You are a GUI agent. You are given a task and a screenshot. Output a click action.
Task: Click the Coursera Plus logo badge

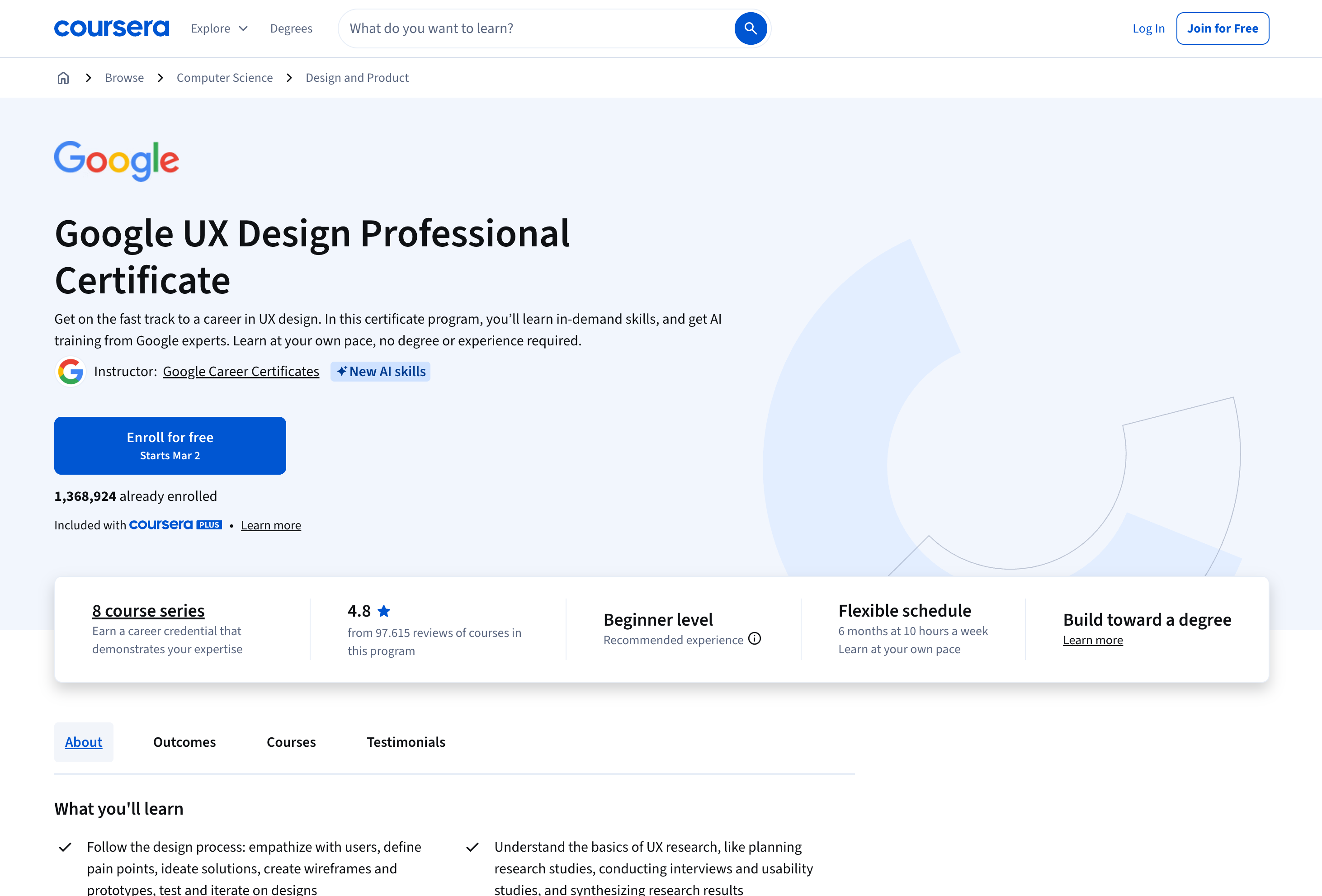point(175,525)
